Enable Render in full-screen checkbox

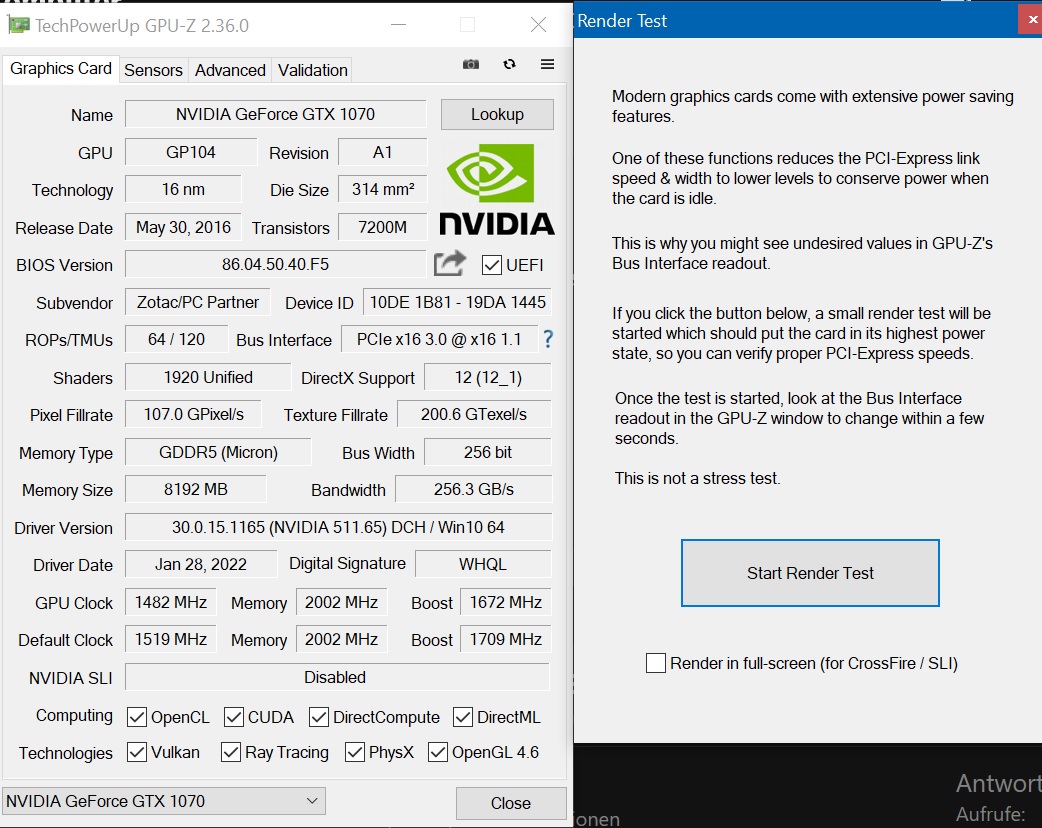click(x=656, y=663)
